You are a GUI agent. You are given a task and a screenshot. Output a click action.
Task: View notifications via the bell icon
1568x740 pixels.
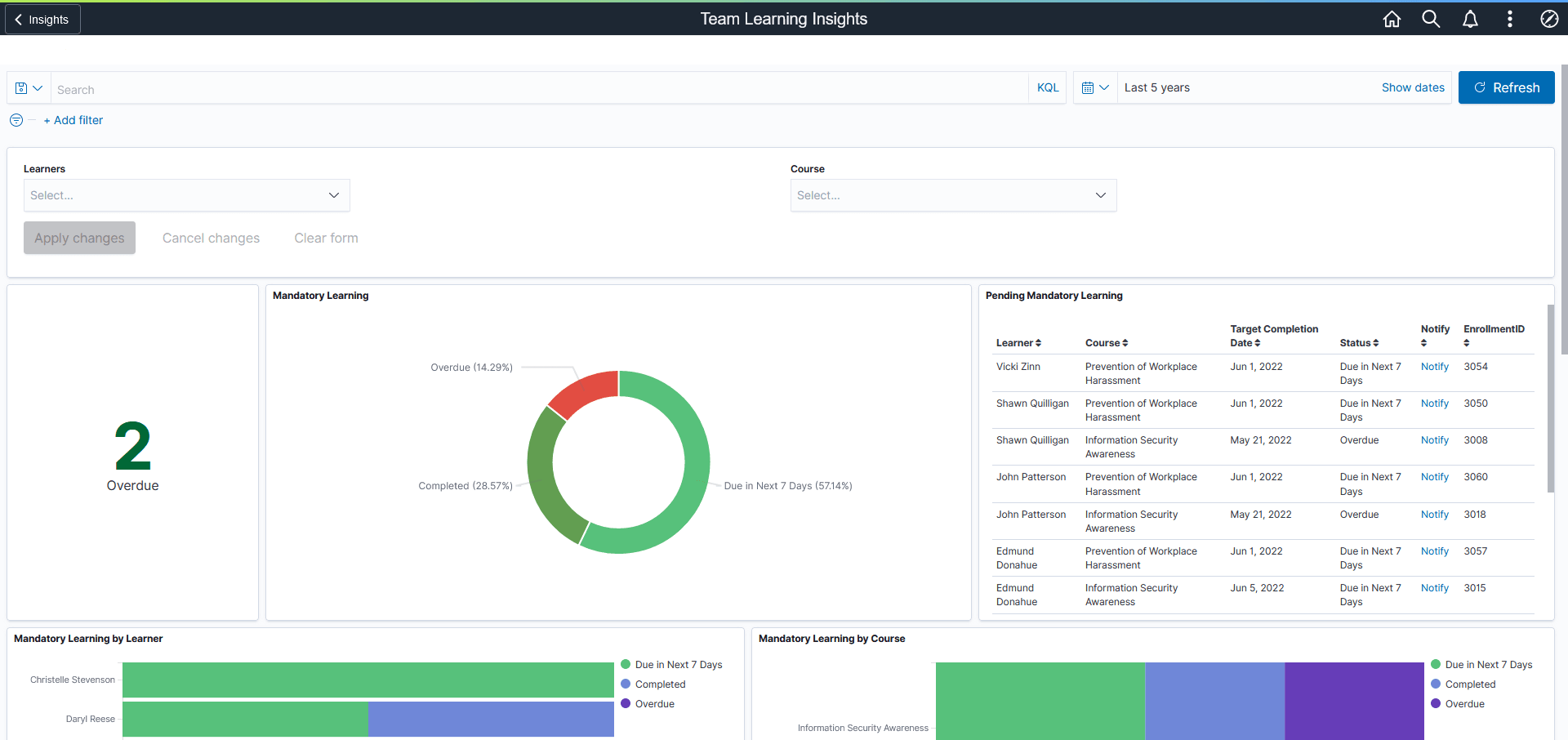1470,19
